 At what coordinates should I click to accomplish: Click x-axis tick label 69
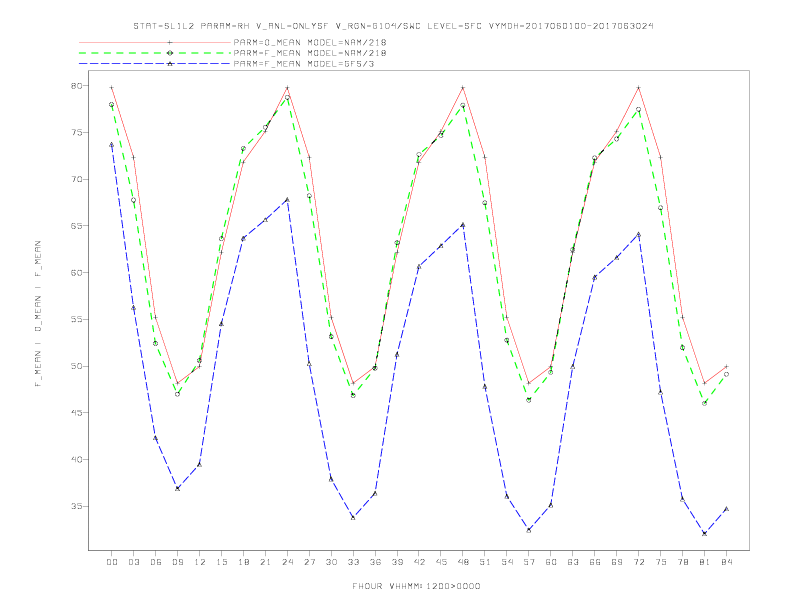[x=617, y=562]
